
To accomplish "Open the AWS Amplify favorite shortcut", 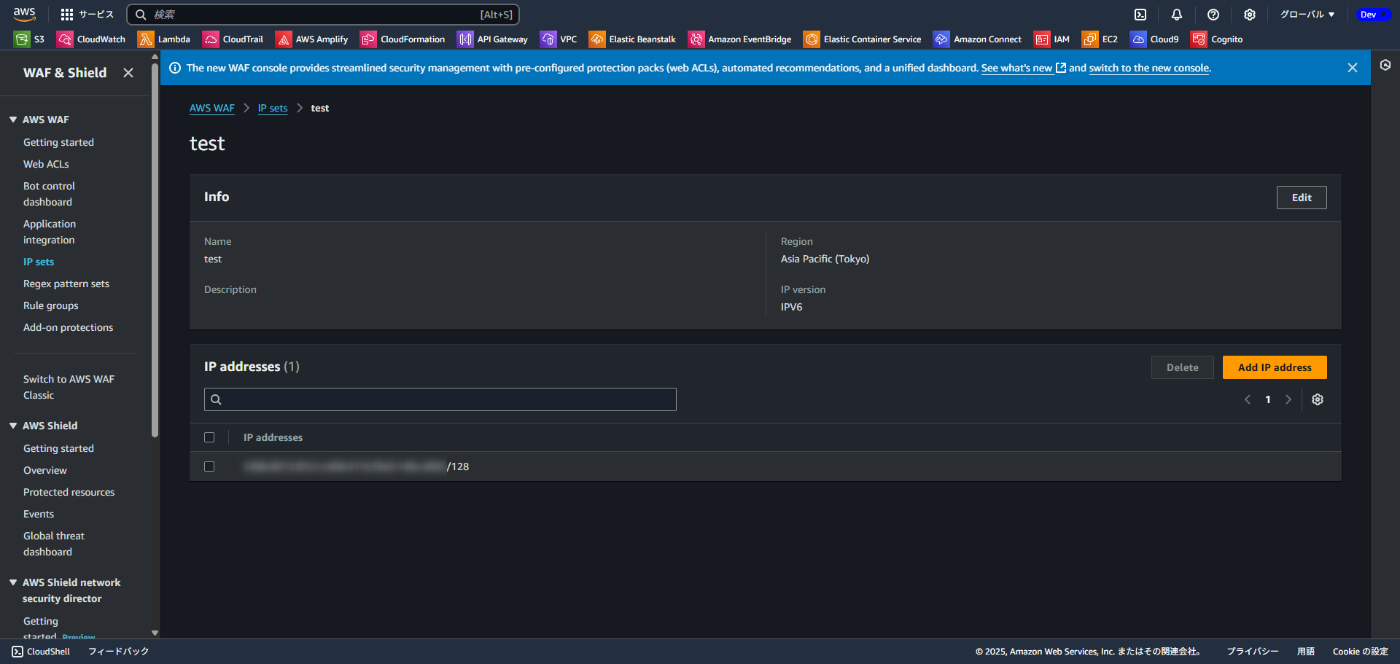I will tap(312, 39).
